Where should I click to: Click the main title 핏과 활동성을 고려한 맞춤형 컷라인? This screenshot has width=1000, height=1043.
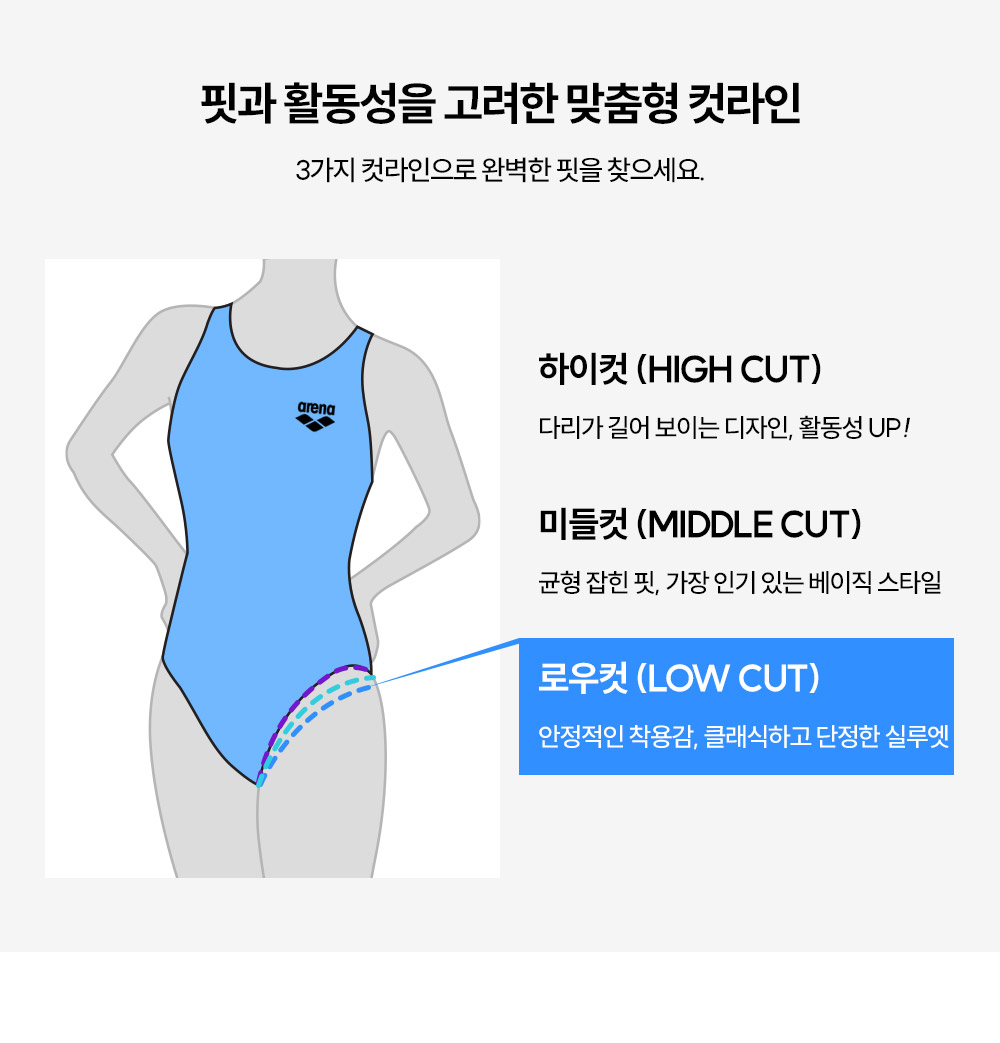coord(500,104)
